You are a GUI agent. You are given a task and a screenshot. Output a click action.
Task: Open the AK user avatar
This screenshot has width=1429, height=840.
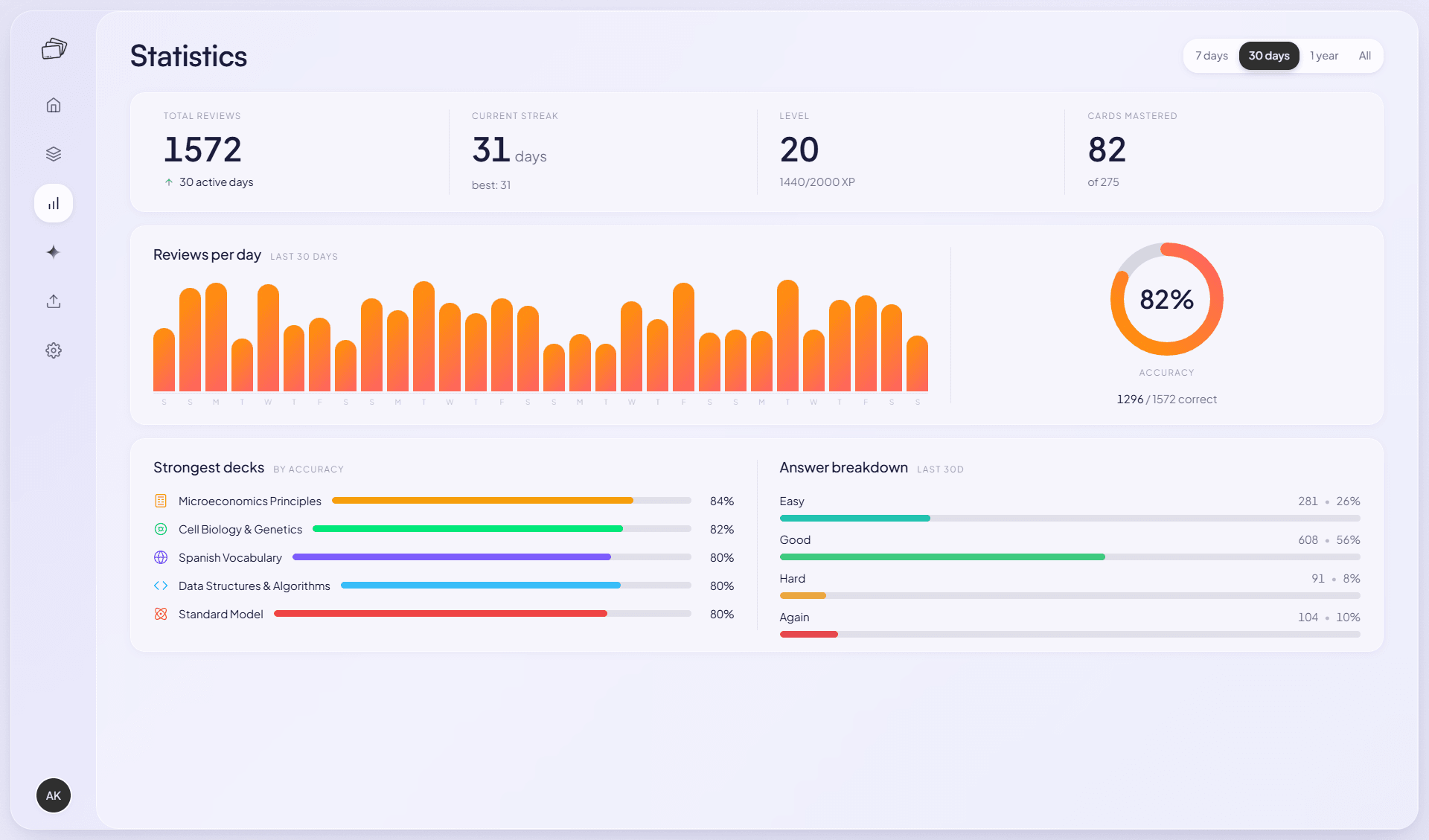point(54,795)
